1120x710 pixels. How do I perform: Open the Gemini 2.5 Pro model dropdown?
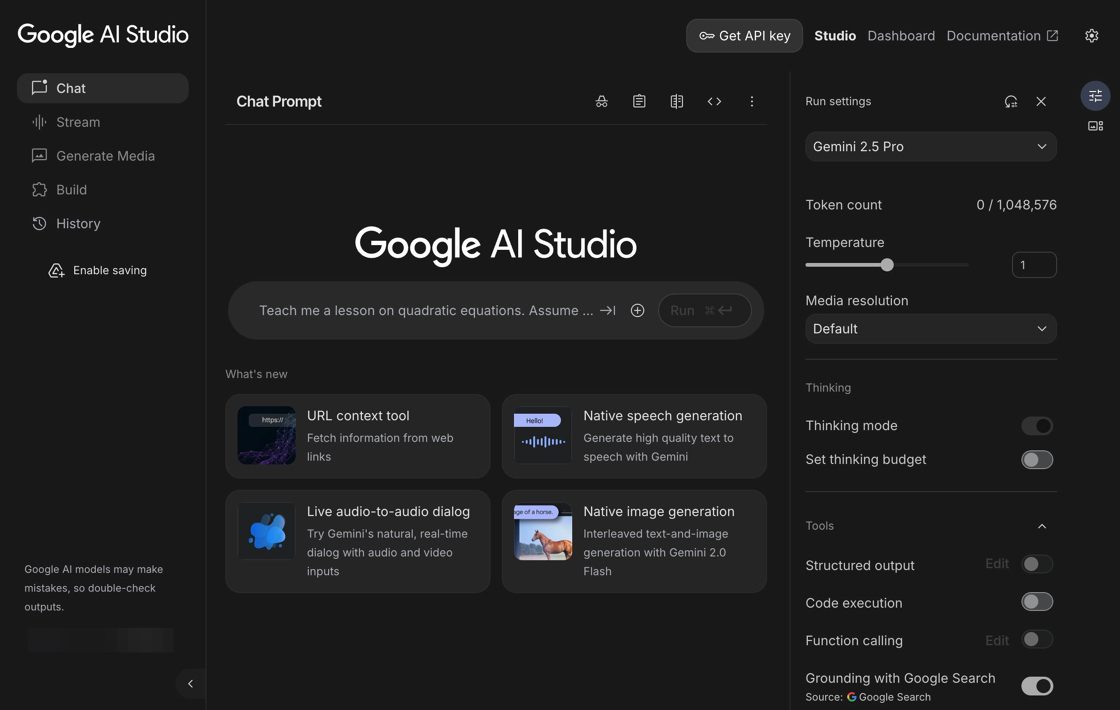[x=930, y=147]
